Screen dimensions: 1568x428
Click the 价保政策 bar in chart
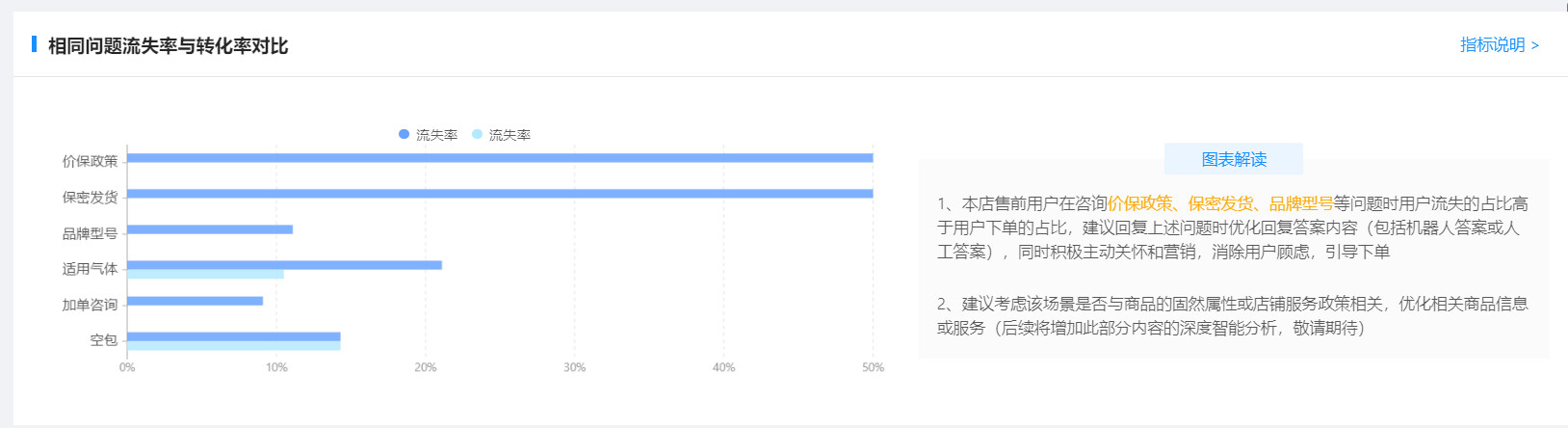(499, 158)
